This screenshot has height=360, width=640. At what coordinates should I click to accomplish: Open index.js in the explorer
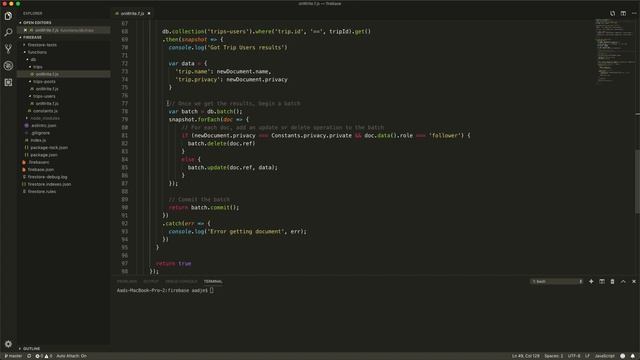[x=38, y=140]
